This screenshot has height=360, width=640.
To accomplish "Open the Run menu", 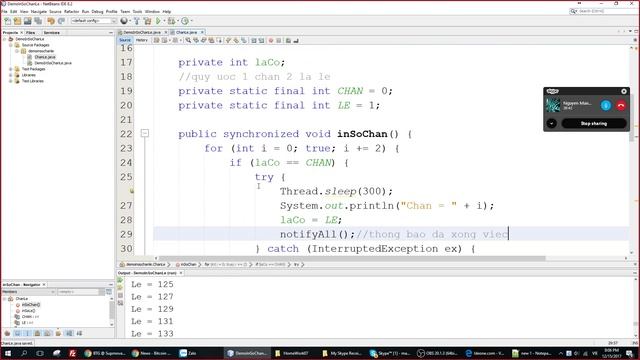I will pyautogui.click(x=85, y=11).
